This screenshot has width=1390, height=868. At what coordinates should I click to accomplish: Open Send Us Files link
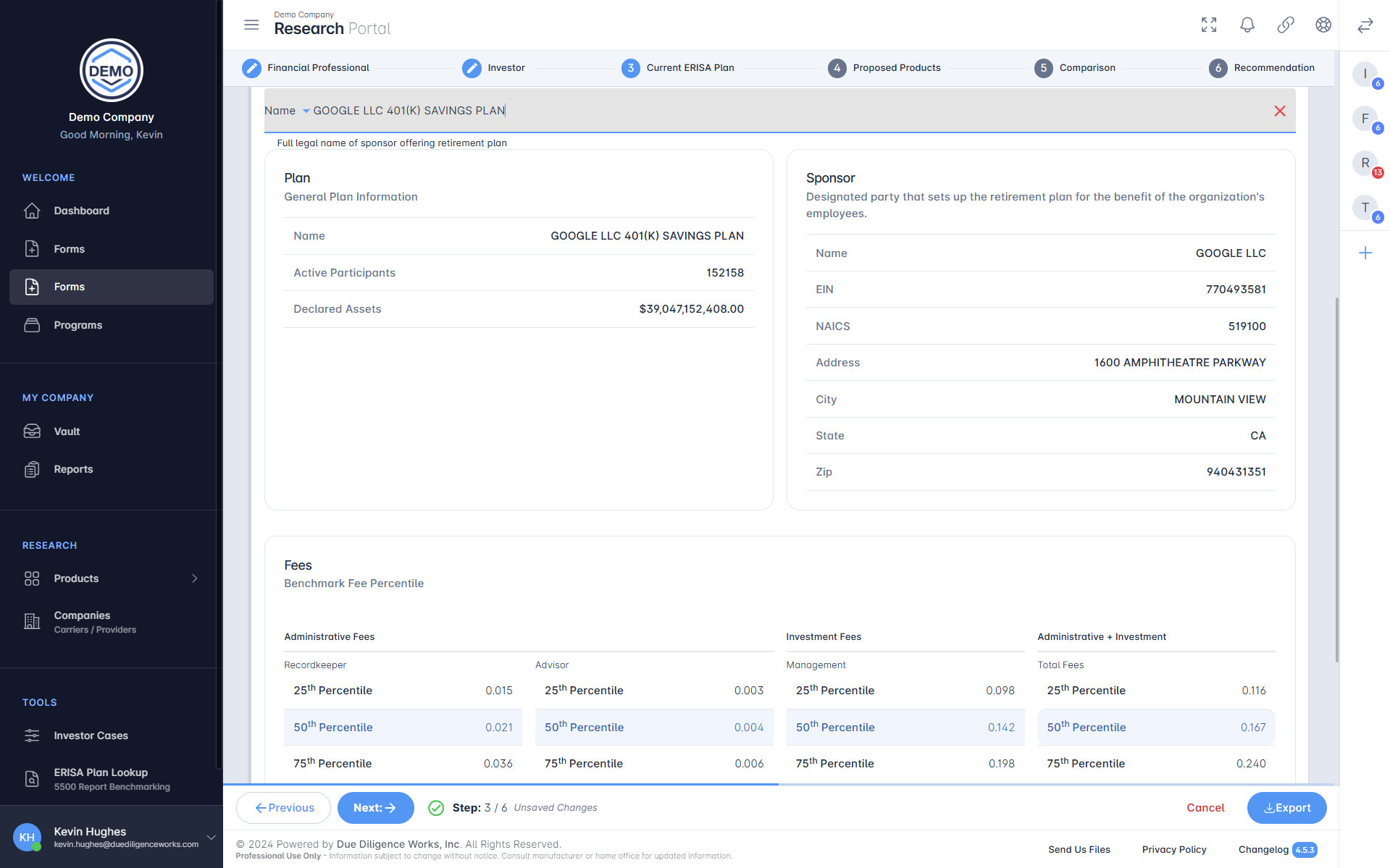[x=1079, y=849]
